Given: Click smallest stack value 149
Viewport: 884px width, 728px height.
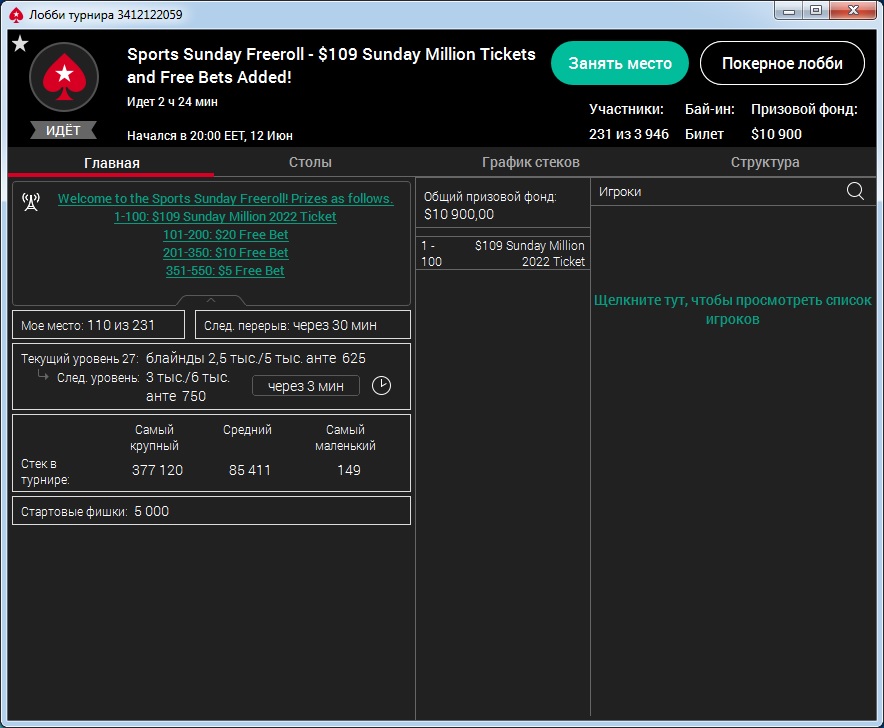Looking at the screenshot, I should (349, 470).
